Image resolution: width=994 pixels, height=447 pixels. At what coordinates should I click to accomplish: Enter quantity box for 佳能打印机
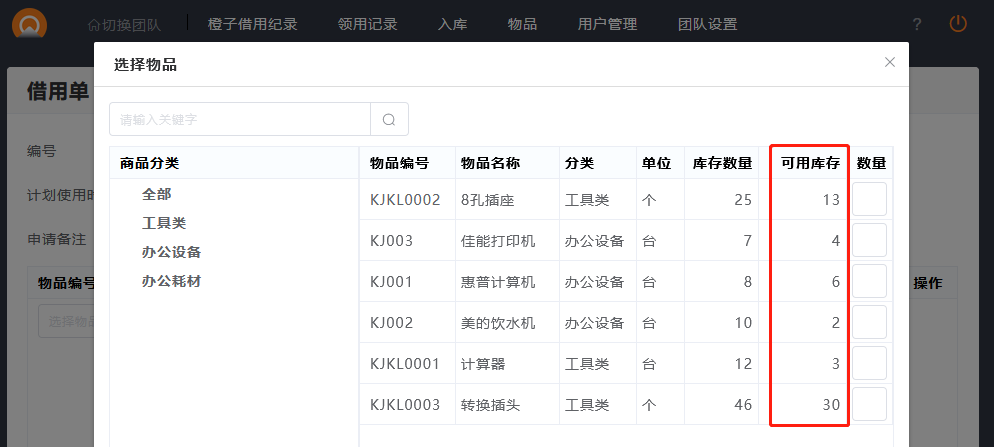coord(869,240)
